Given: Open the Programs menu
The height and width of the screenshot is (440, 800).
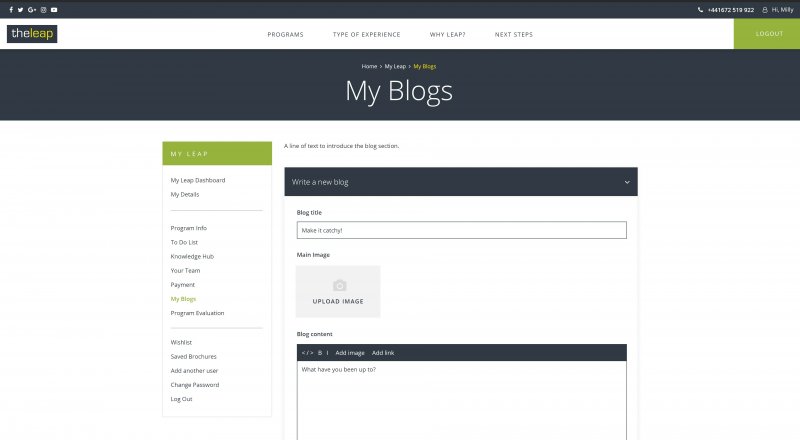Looking at the screenshot, I should click(285, 34).
